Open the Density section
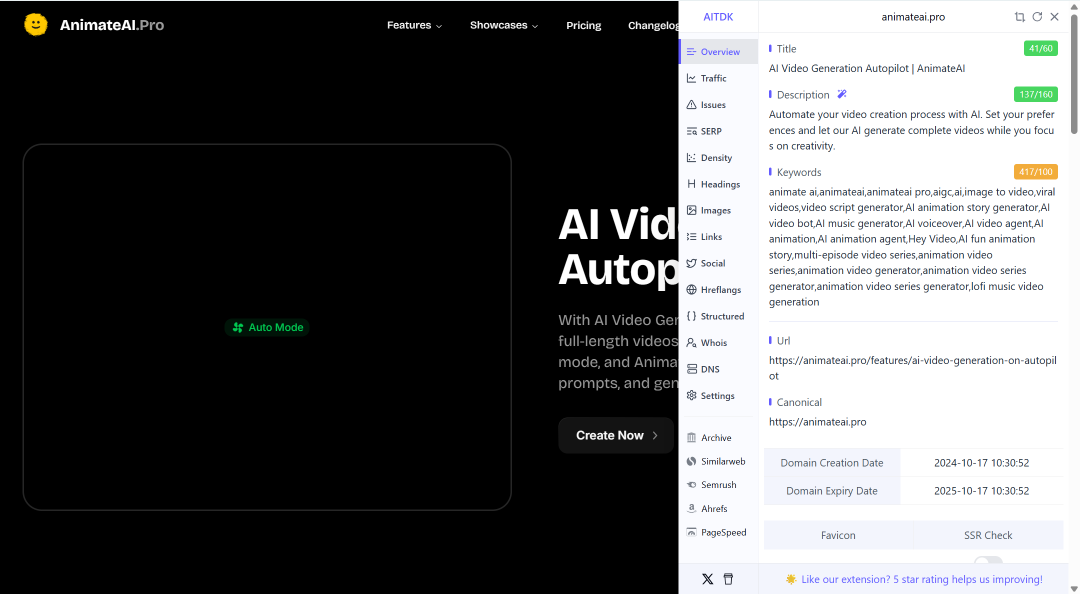Screen dimensions: 1080x594 pos(718,158)
